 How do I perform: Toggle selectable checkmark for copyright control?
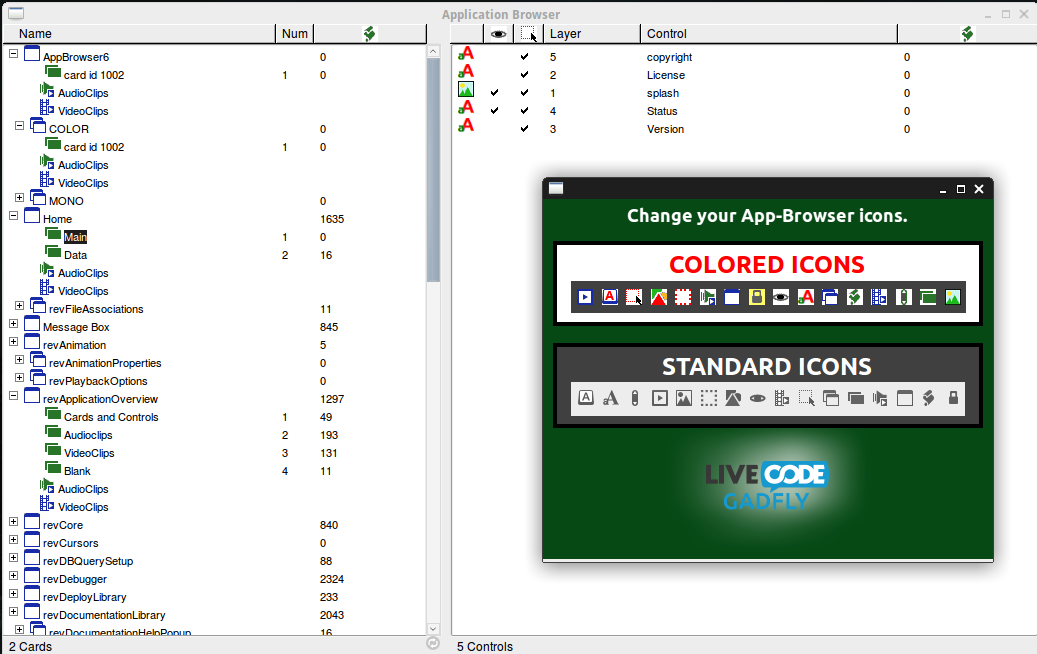(x=525, y=57)
